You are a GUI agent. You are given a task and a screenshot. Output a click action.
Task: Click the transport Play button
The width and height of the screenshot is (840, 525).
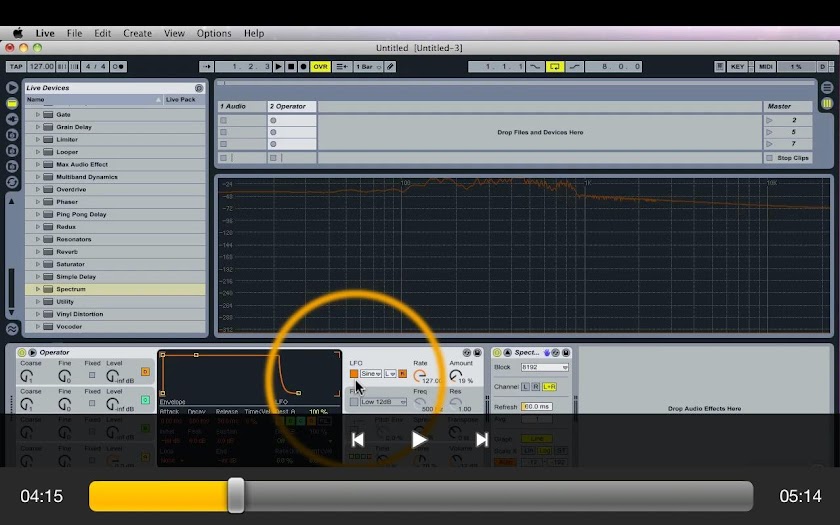point(279,66)
